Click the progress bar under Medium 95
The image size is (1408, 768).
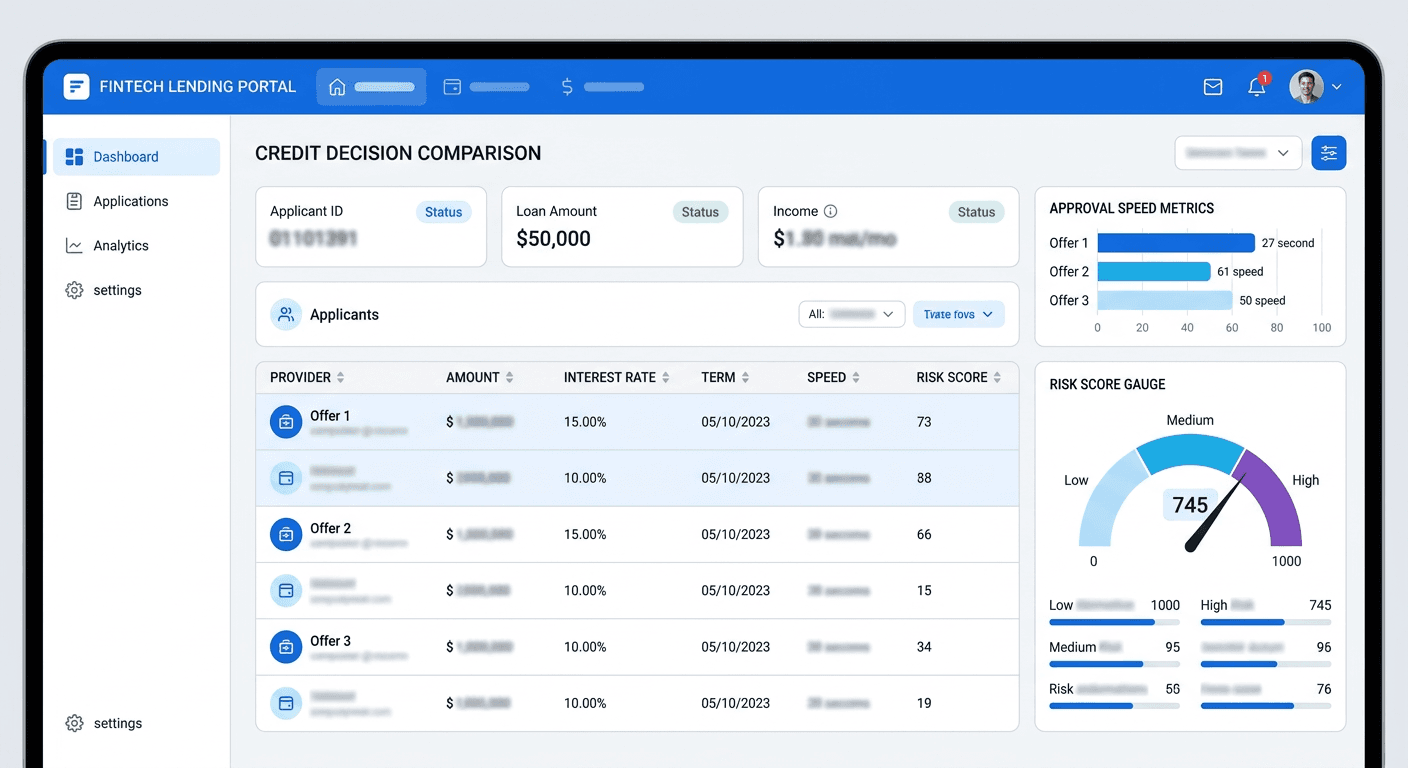[x=1114, y=664]
